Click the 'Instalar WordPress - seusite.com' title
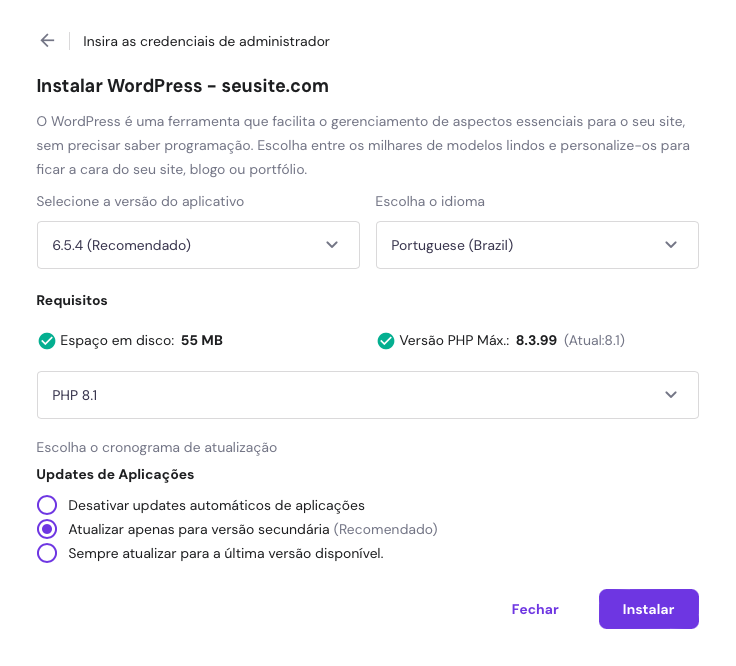The image size is (736, 666). point(182,86)
